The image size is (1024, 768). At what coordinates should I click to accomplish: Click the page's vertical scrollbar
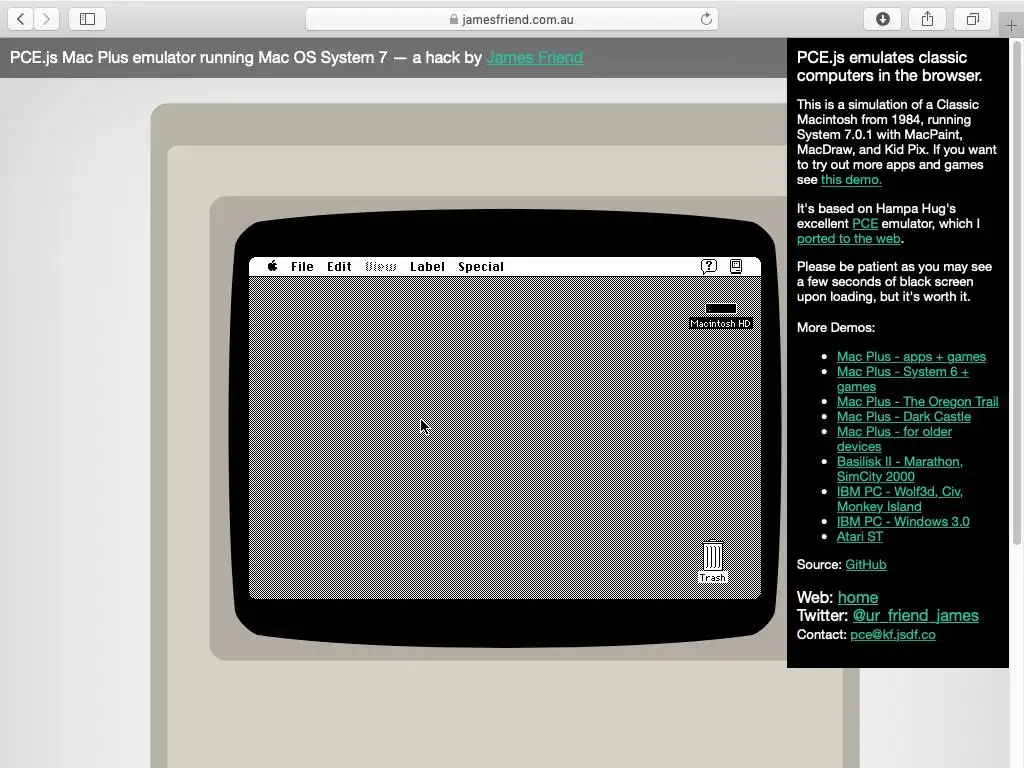tap(1016, 293)
